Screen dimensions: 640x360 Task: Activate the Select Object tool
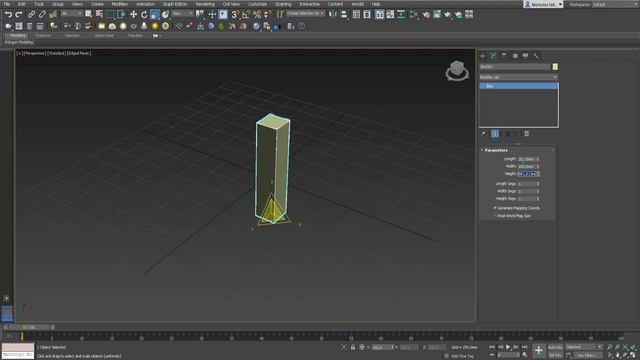(89, 14)
